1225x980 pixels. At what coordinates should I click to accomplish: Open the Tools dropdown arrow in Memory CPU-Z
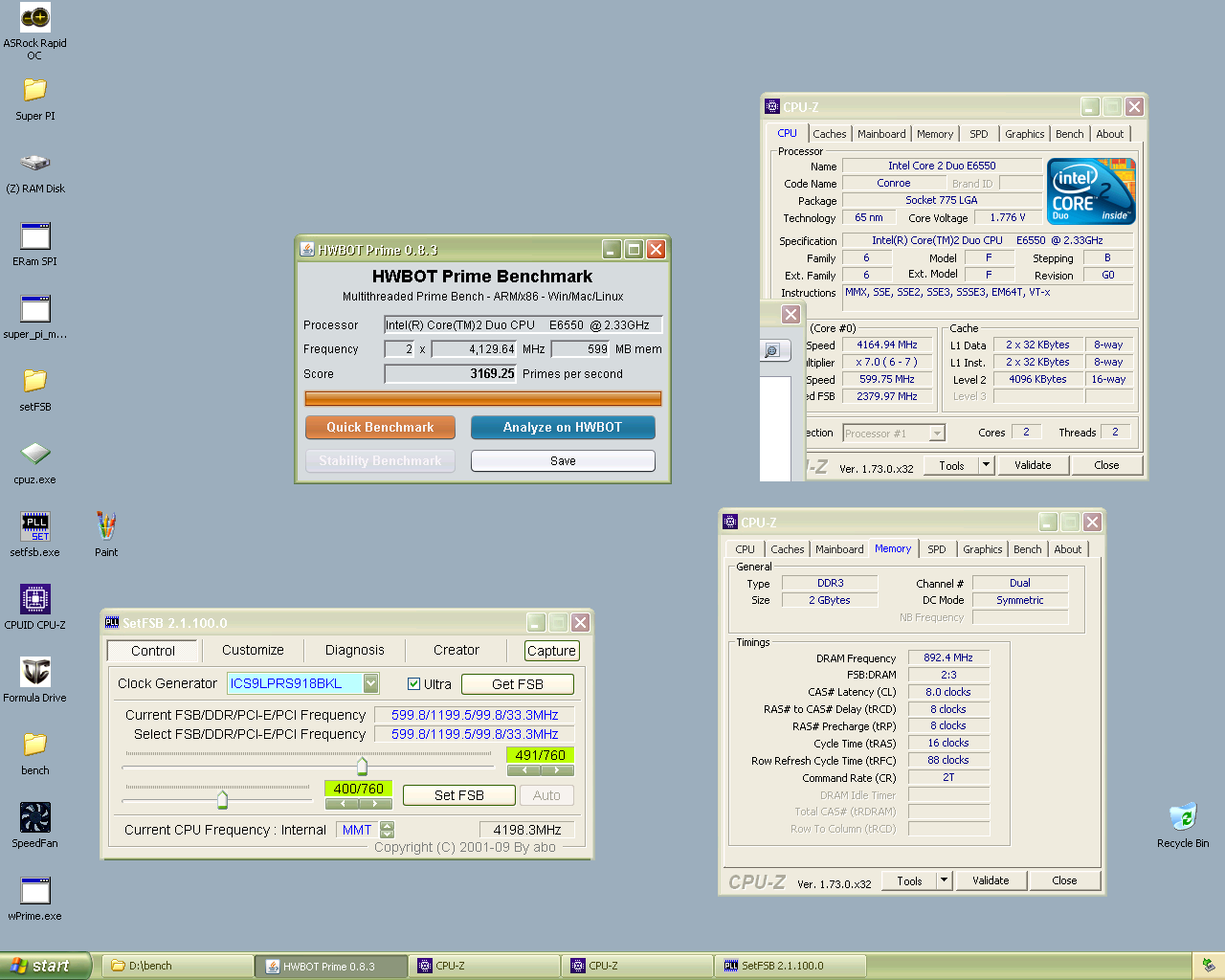(x=945, y=880)
